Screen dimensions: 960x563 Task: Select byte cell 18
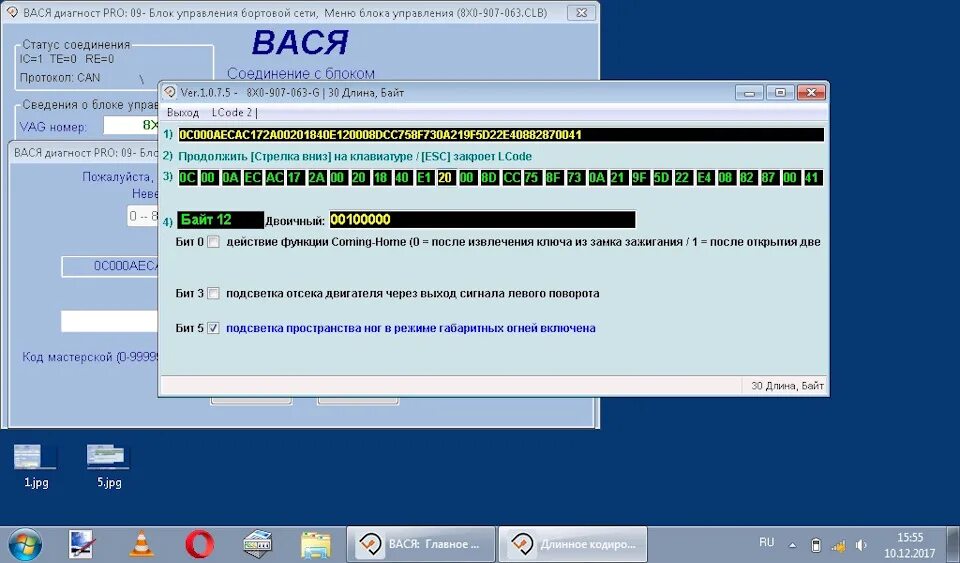(x=381, y=178)
